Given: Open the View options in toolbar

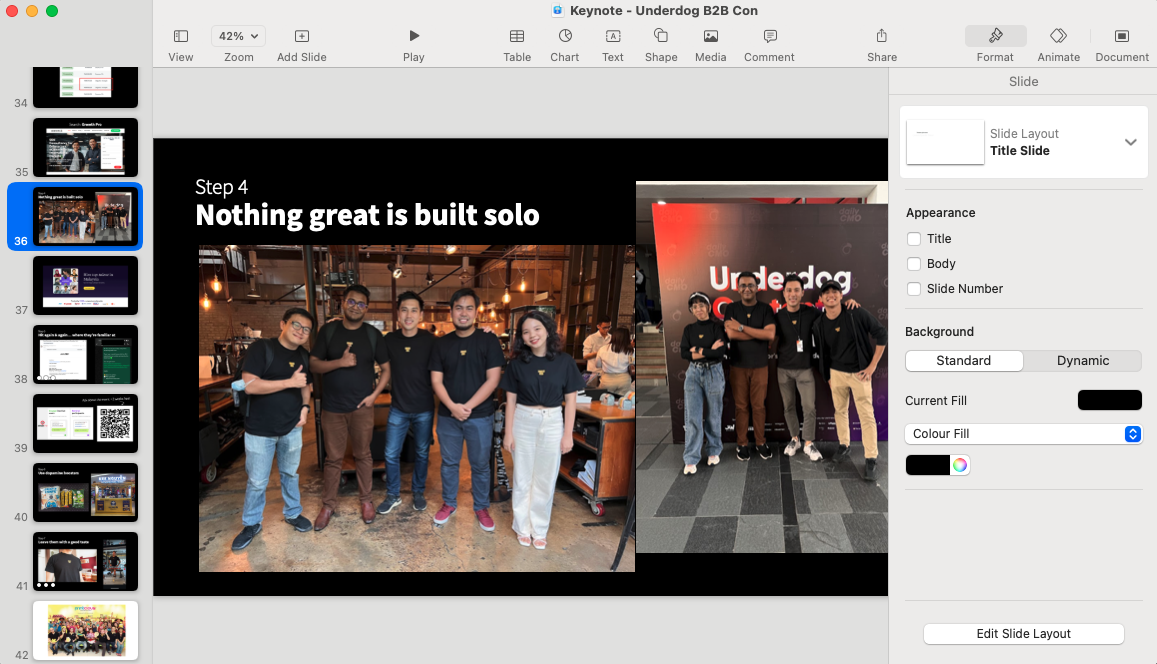Looking at the screenshot, I should tap(180, 36).
